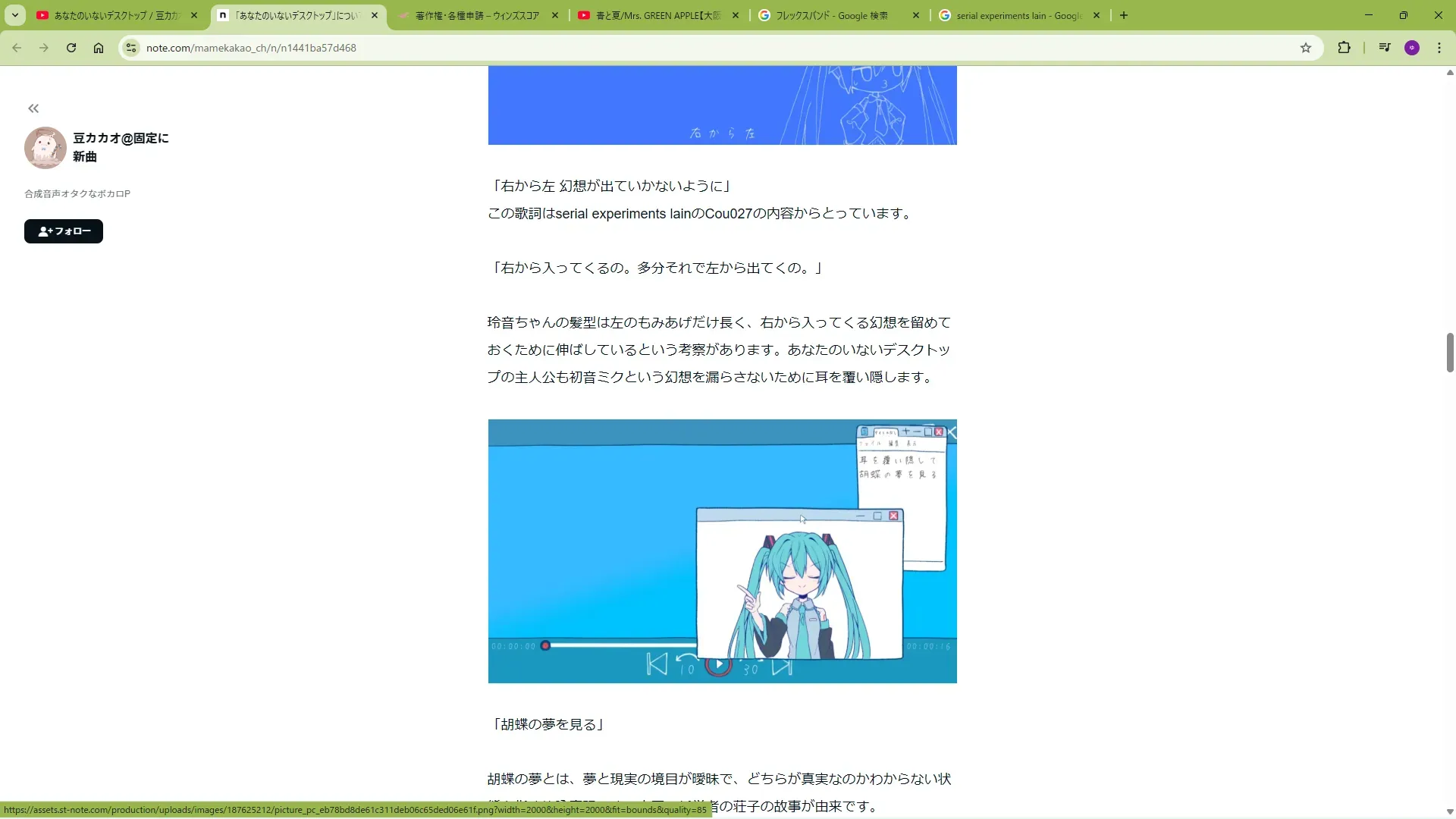Viewport: 1456px width, 819px height.
Task: Click the browser back arrow icon
Action: click(17, 48)
